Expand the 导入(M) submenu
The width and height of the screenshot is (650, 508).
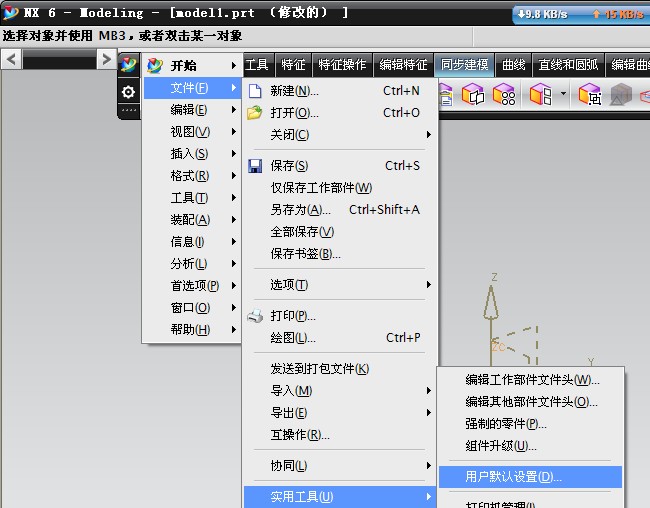340,391
